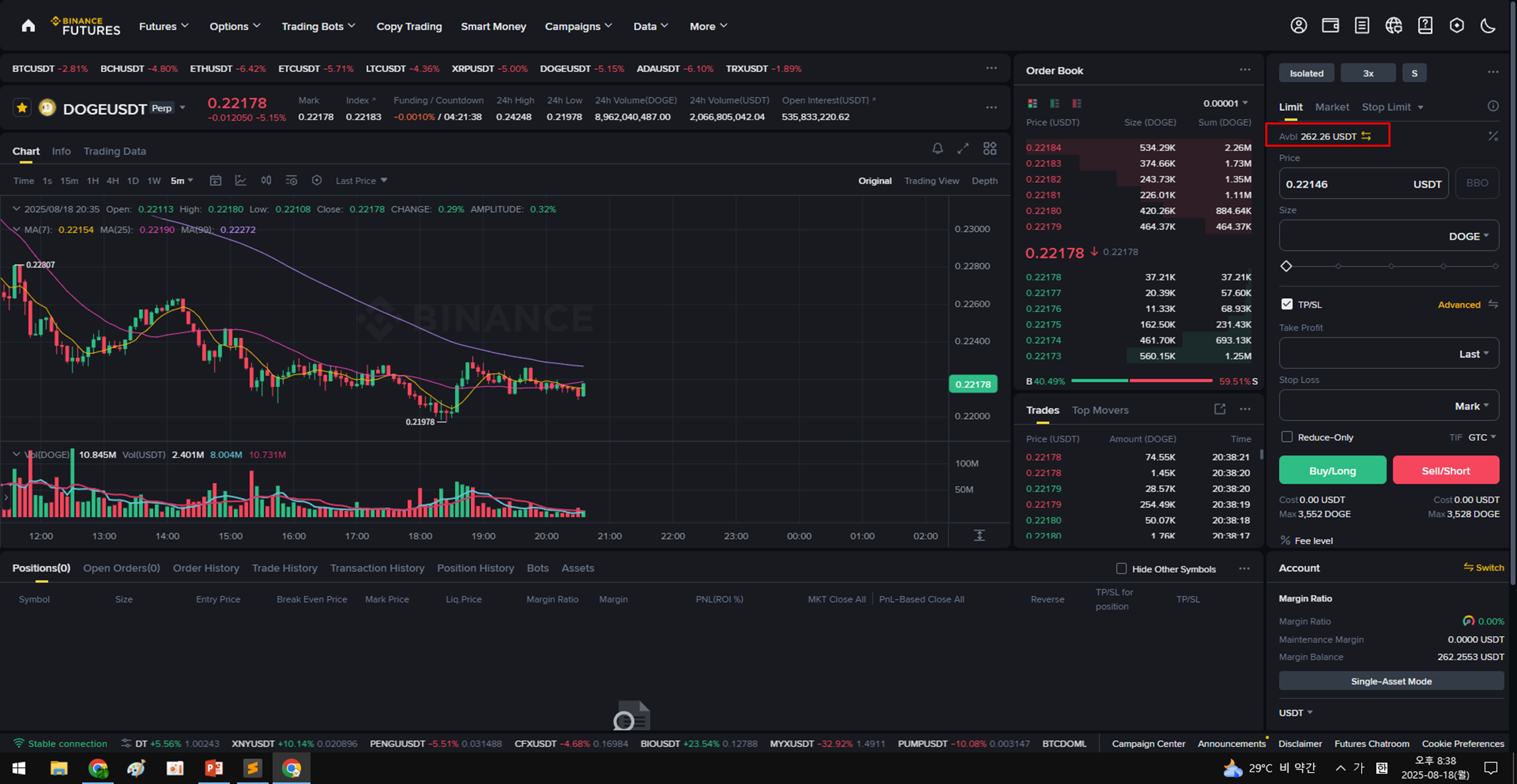Open the chart layout grid icon

coord(989,149)
